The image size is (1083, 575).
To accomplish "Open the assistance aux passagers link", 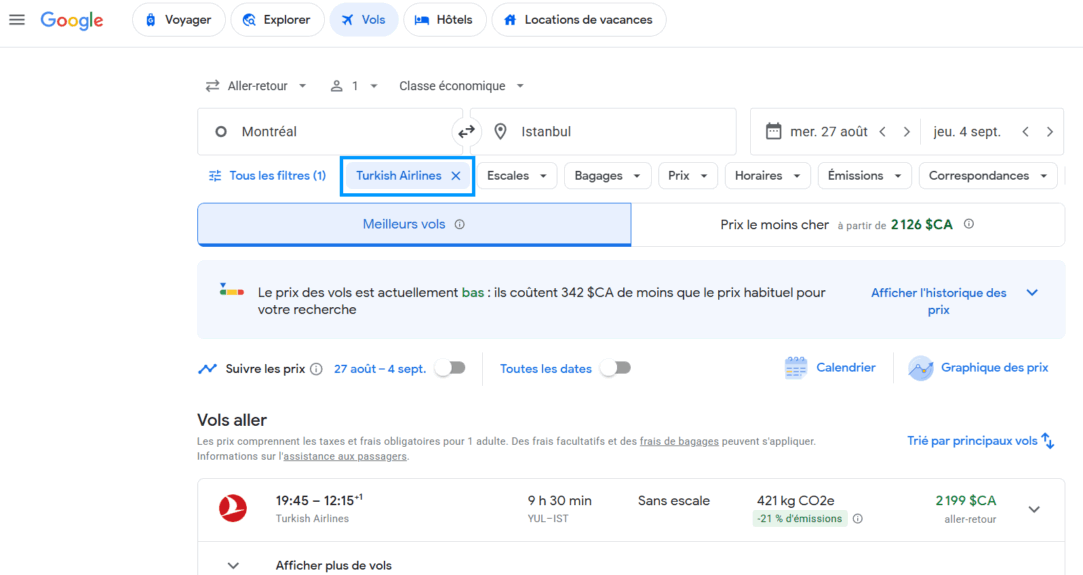I will click(345, 456).
